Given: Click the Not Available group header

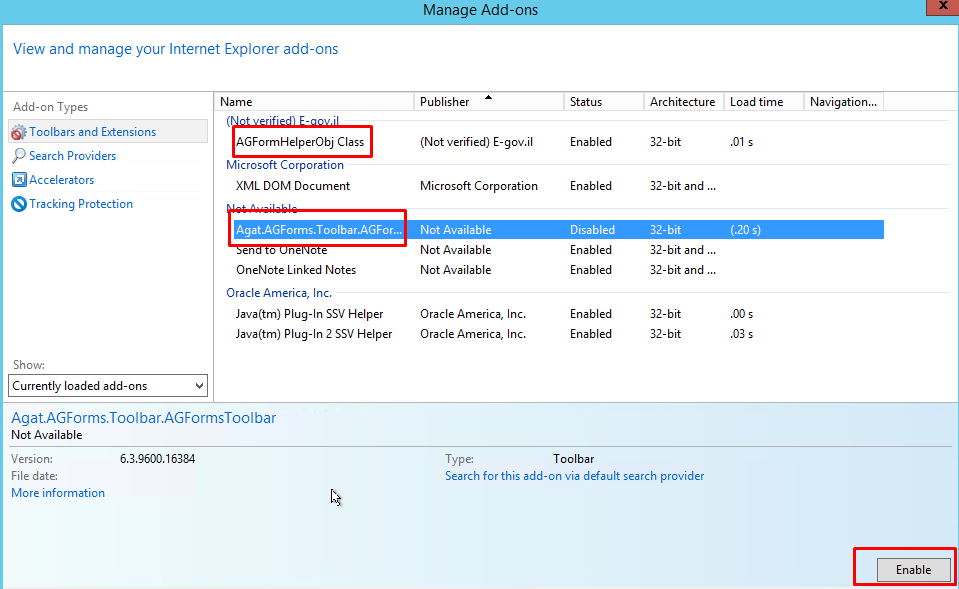Looking at the screenshot, I should click(262, 209).
